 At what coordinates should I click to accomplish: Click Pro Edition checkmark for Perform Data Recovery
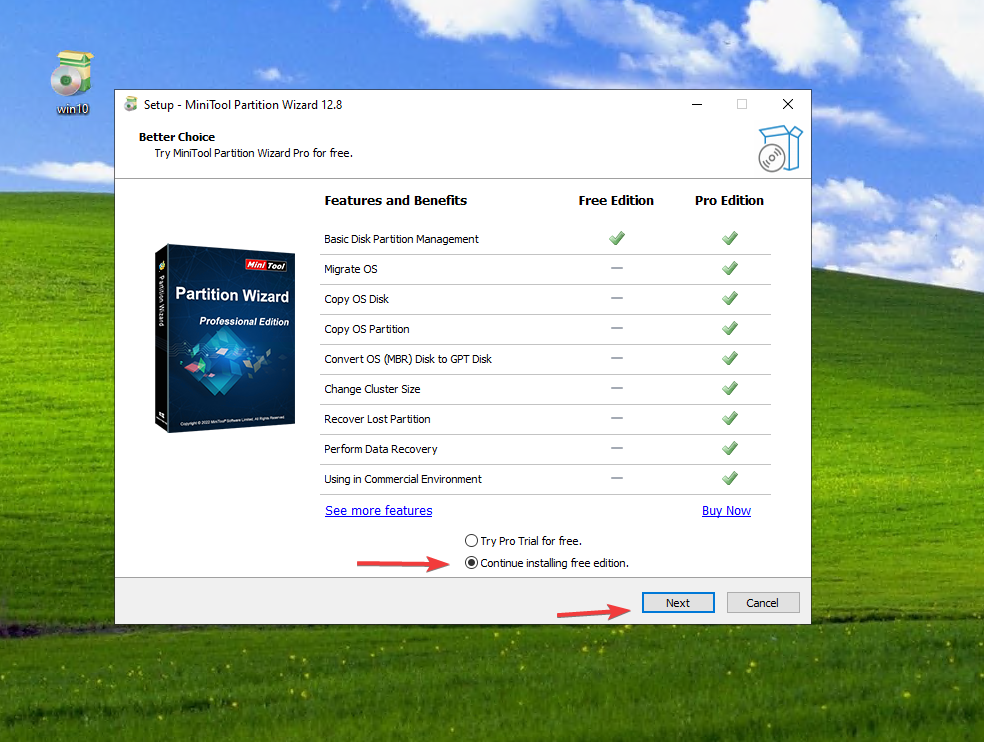[x=730, y=448]
